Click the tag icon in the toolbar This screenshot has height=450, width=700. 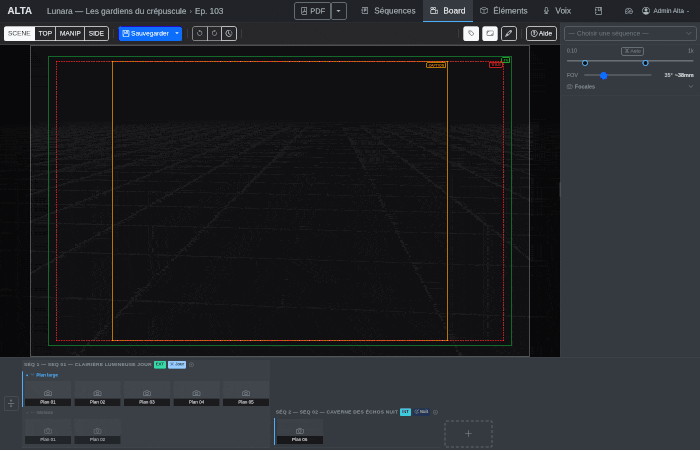[x=471, y=33]
